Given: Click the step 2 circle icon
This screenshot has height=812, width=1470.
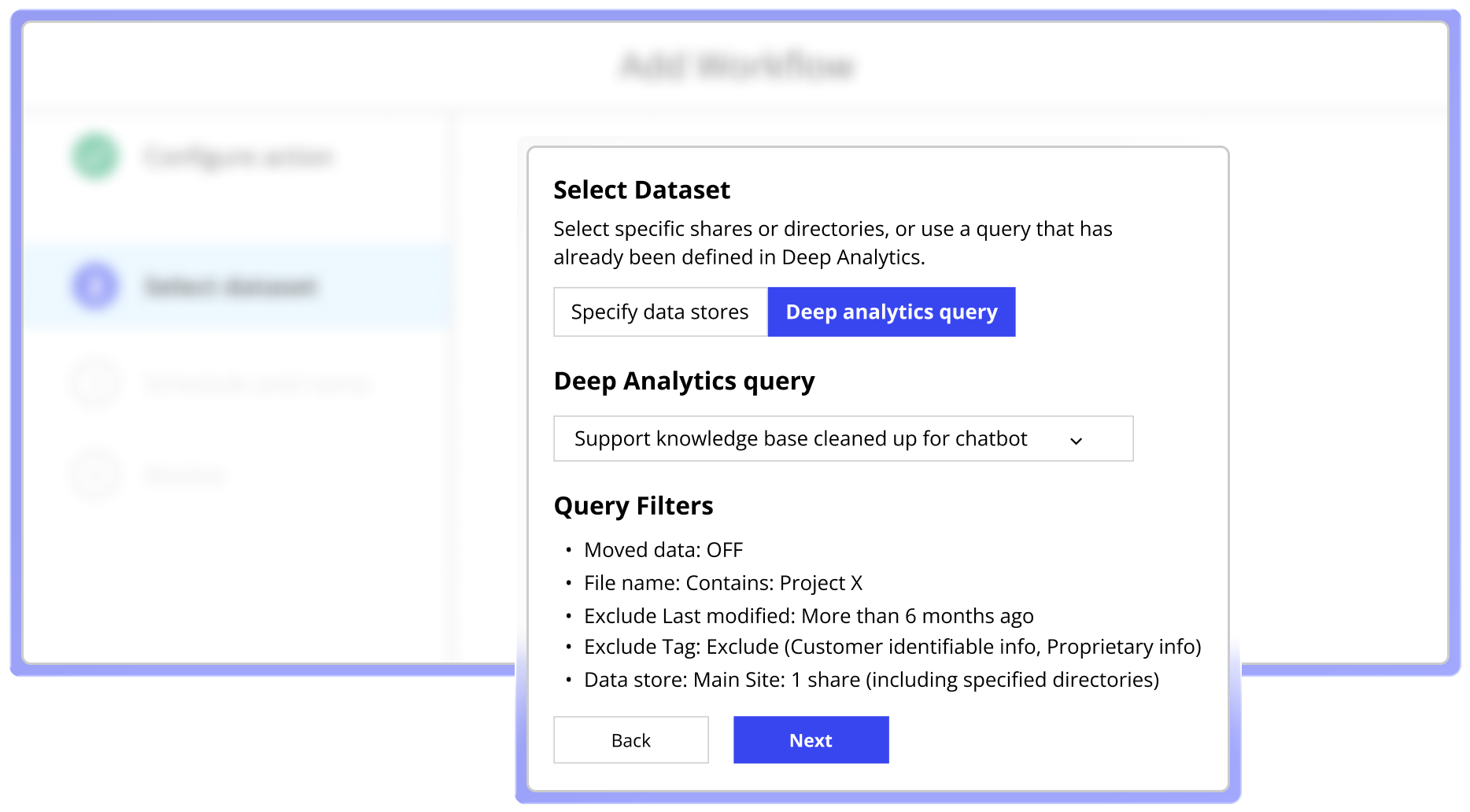Looking at the screenshot, I should pos(95,286).
